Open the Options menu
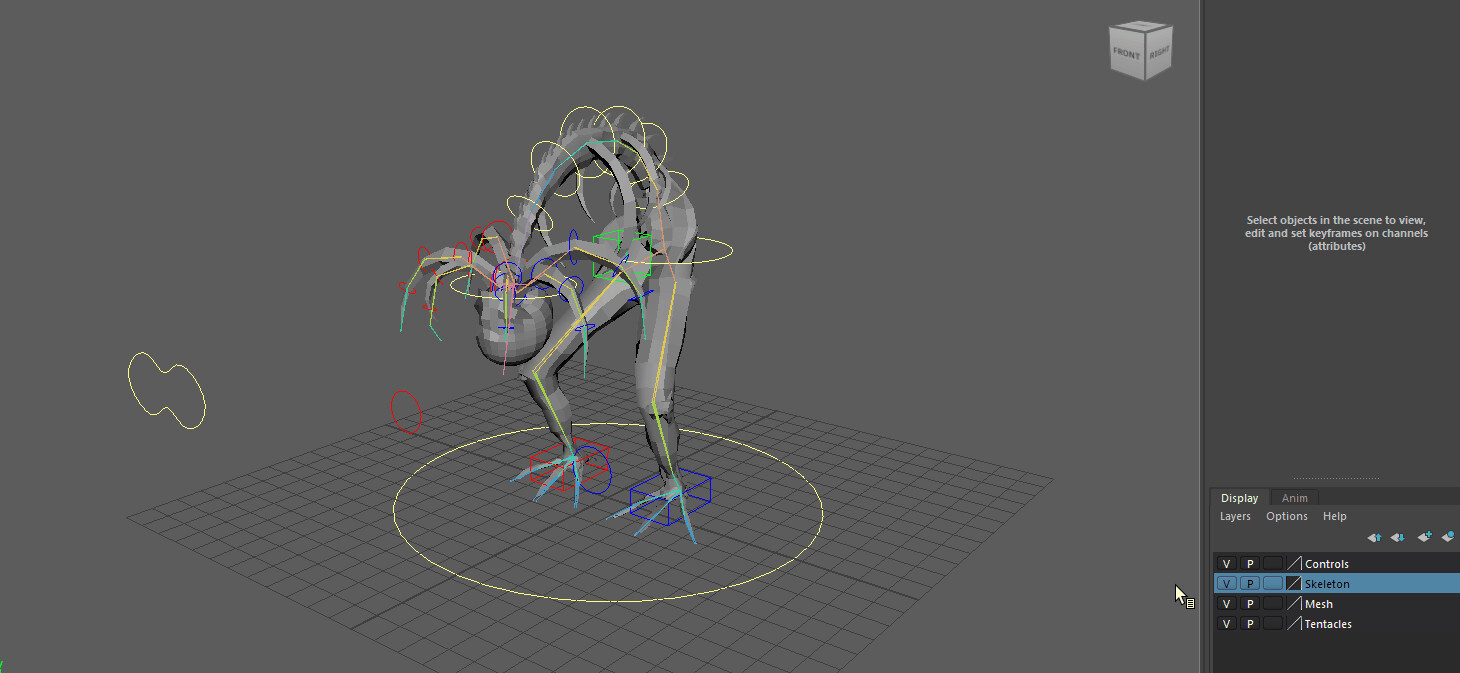This screenshot has height=673, width=1460. (x=1286, y=516)
